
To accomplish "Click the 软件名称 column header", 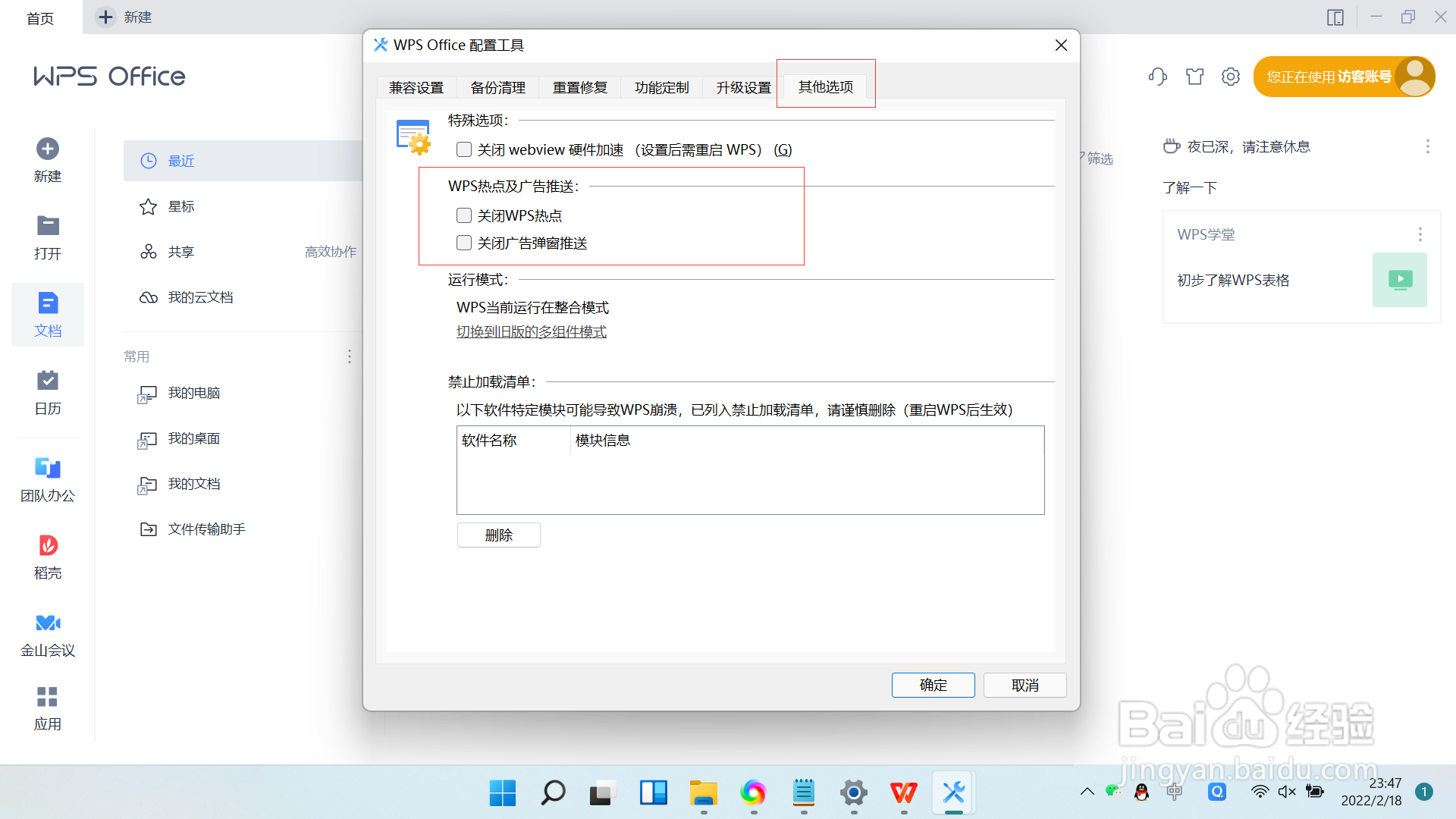I will pyautogui.click(x=513, y=441).
